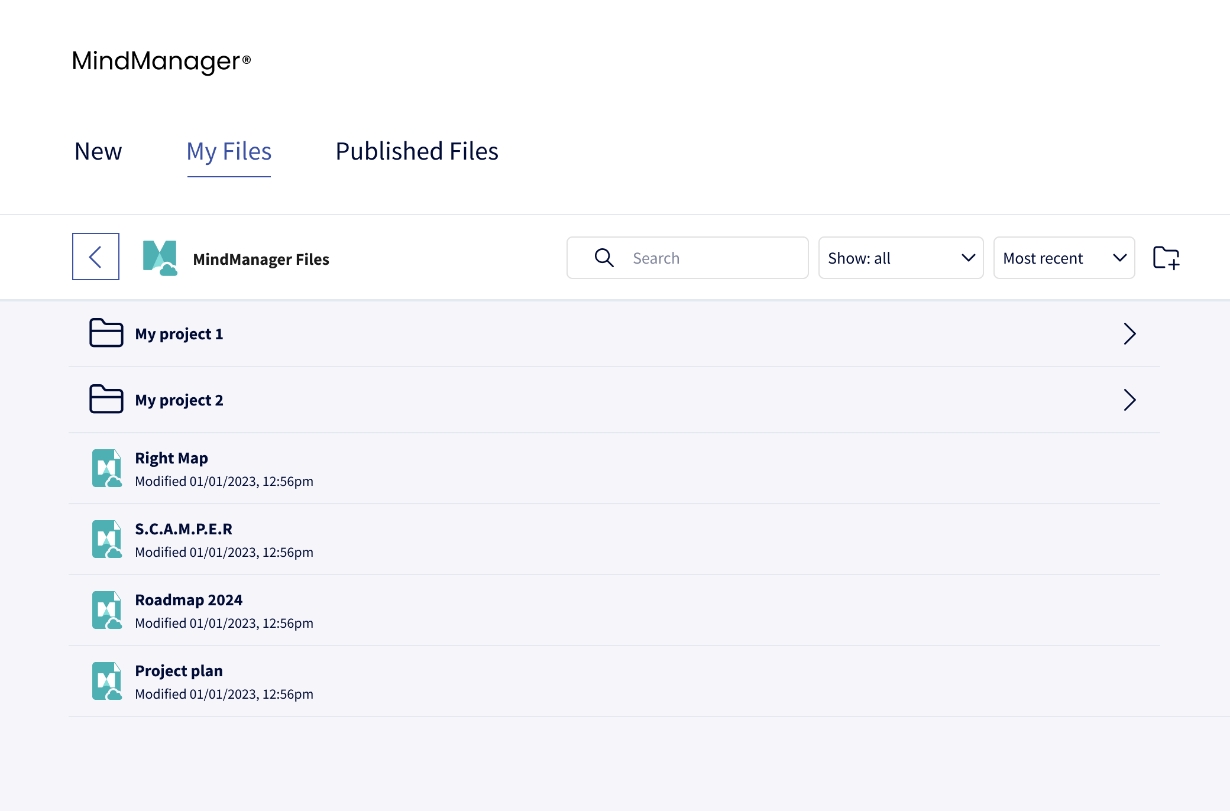The image size is (1230, 811).
Task: Click the My project 2 folder icon
Action: [106, 400]
